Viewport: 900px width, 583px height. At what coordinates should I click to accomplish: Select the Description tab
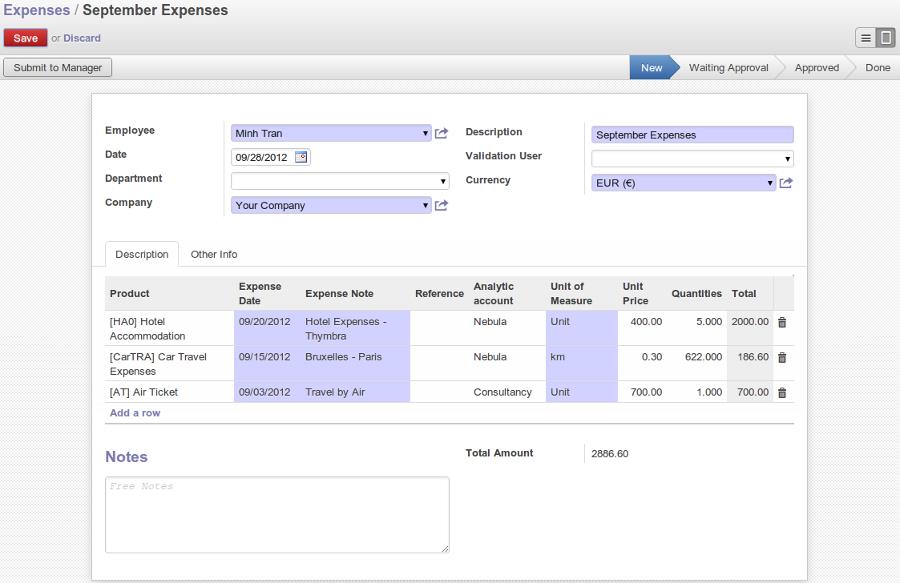point(142,254)
